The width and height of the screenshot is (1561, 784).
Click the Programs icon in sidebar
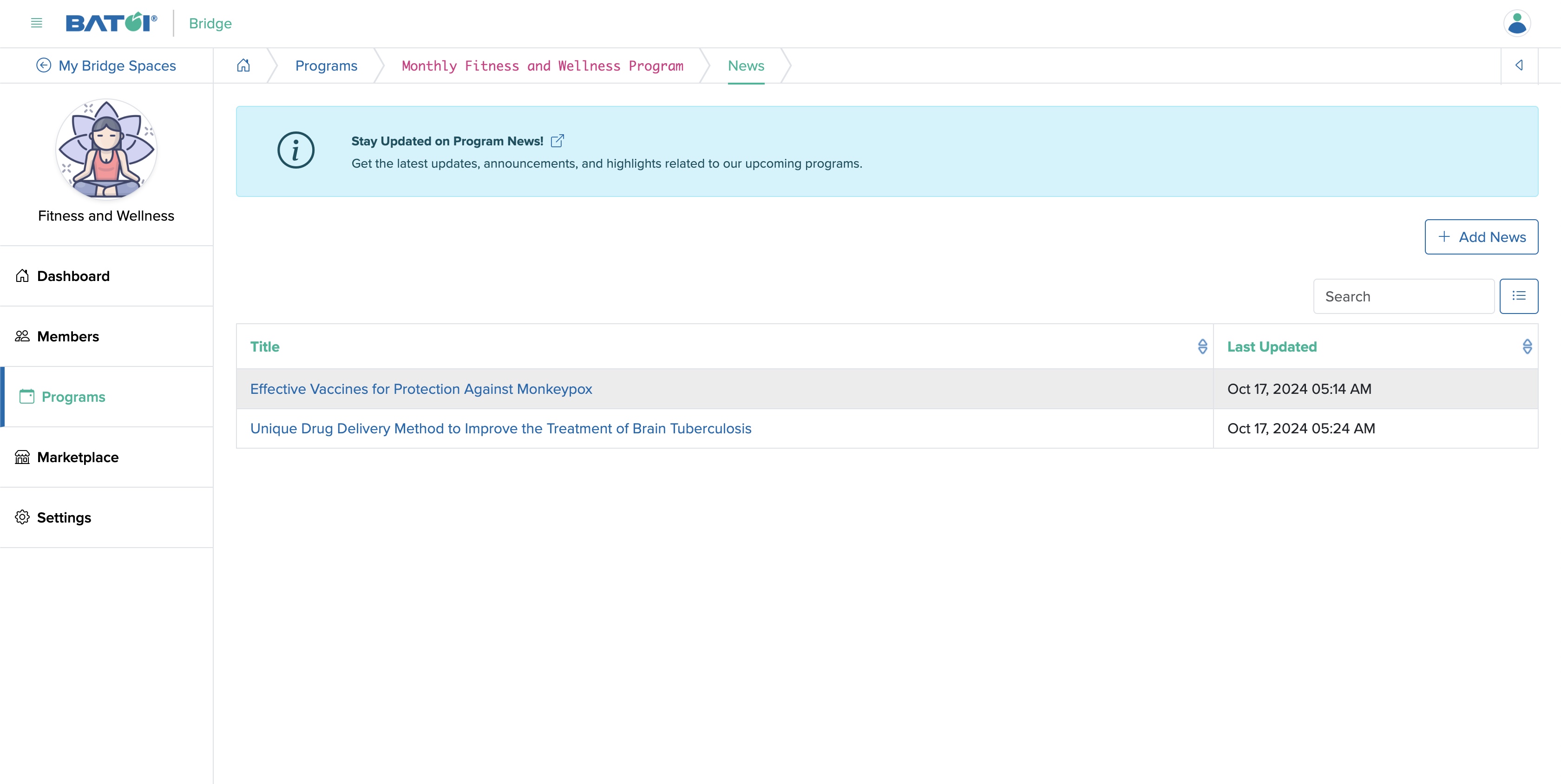tap(27, 397)
